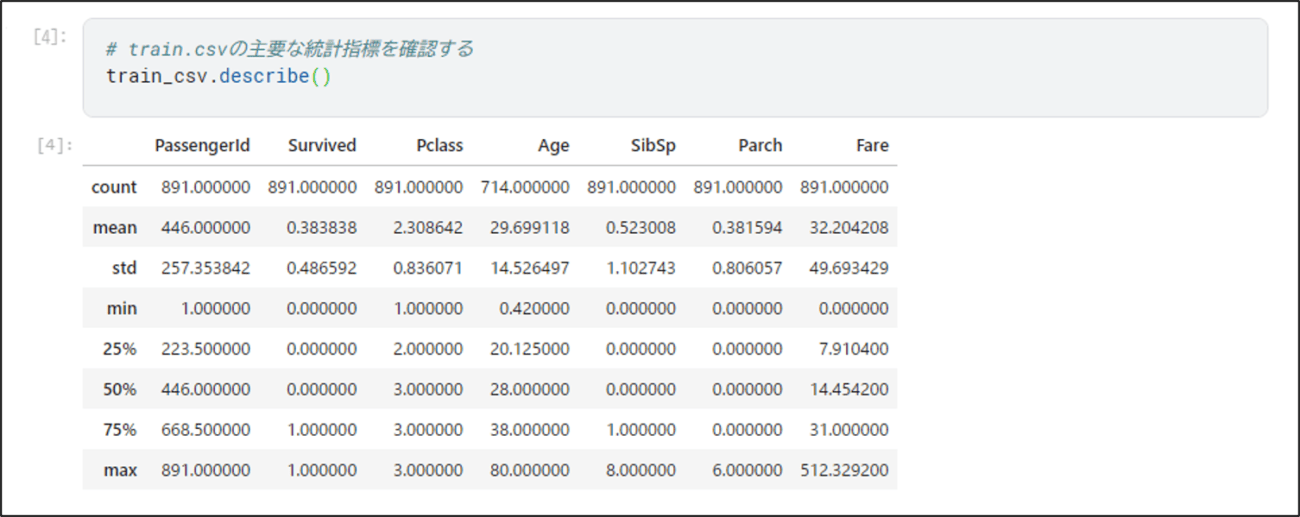Click the max Fare value 512.329200
Image resolution: width=1300 pixels, height=517 pixels.
click(845, 470)
